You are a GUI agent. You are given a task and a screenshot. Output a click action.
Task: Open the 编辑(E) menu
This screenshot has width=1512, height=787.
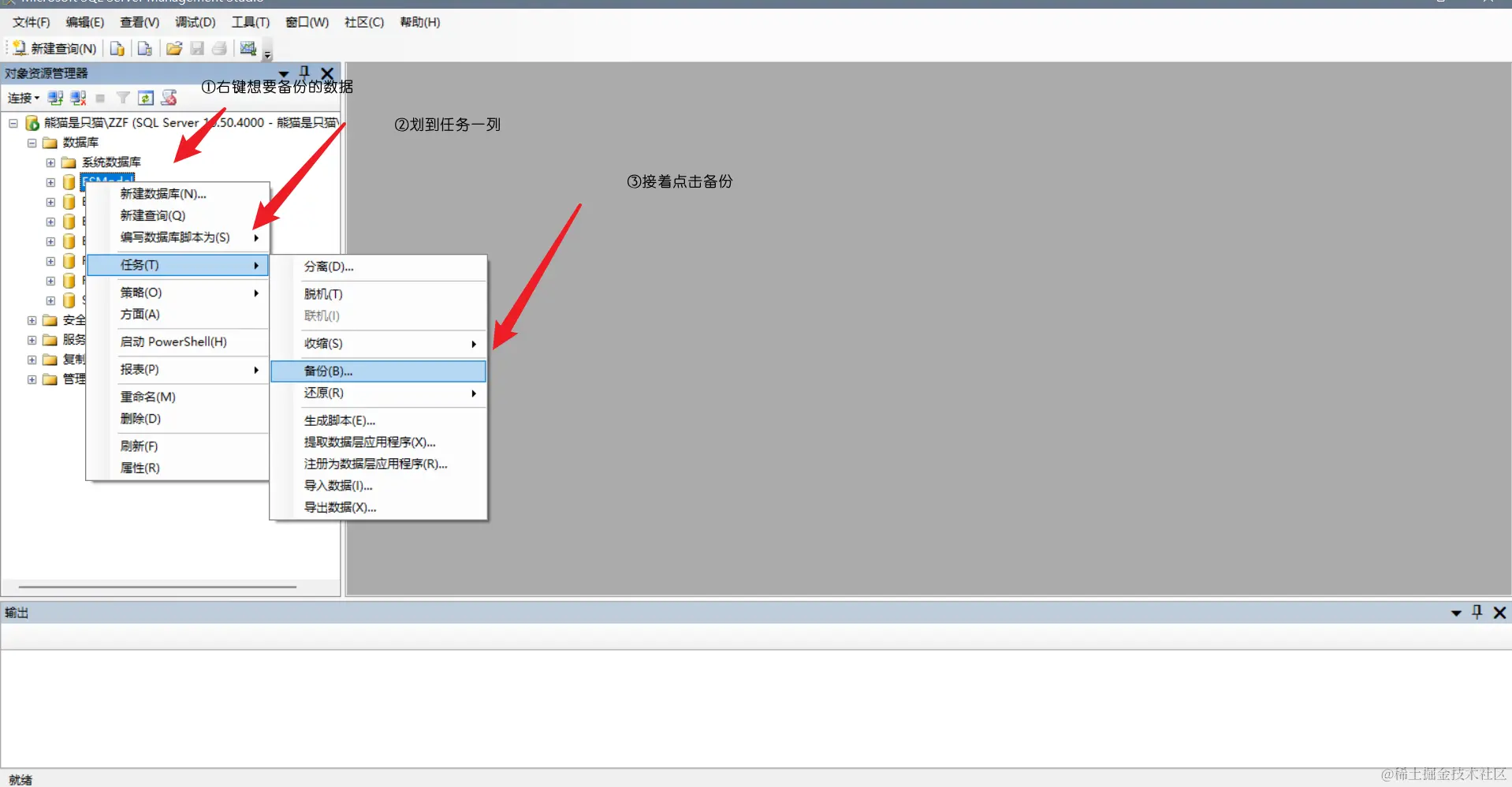coord(85,22)
